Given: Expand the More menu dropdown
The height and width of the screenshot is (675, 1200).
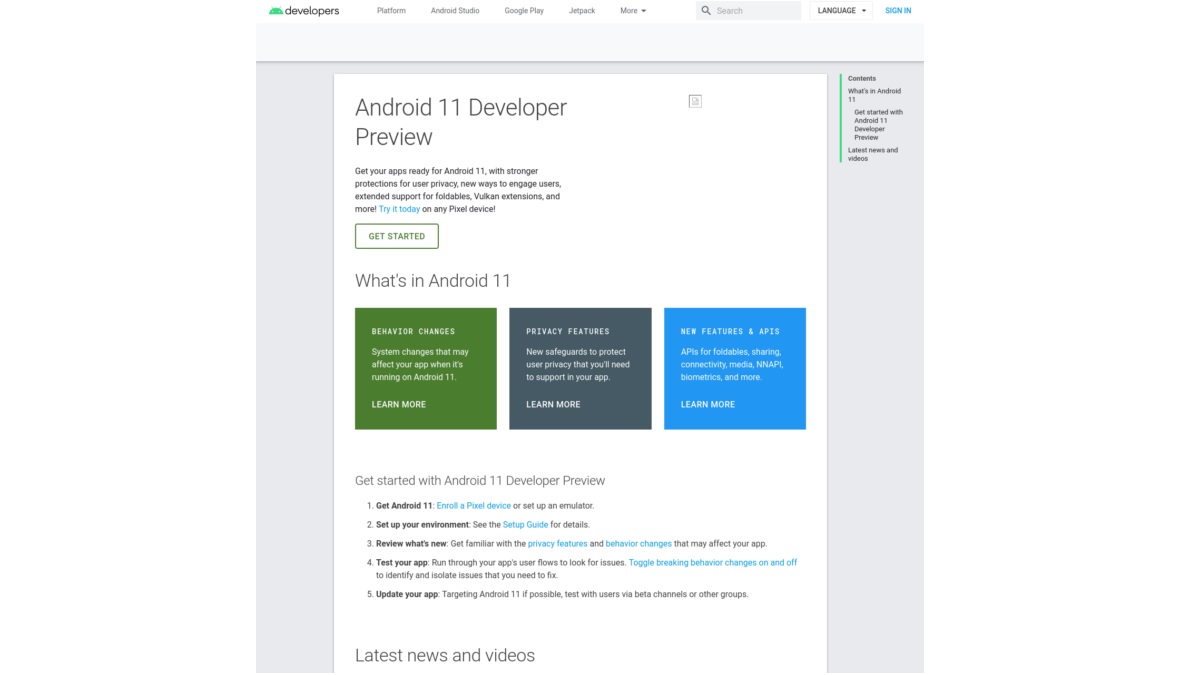Looking at the screenshot, I should [633, 11].
